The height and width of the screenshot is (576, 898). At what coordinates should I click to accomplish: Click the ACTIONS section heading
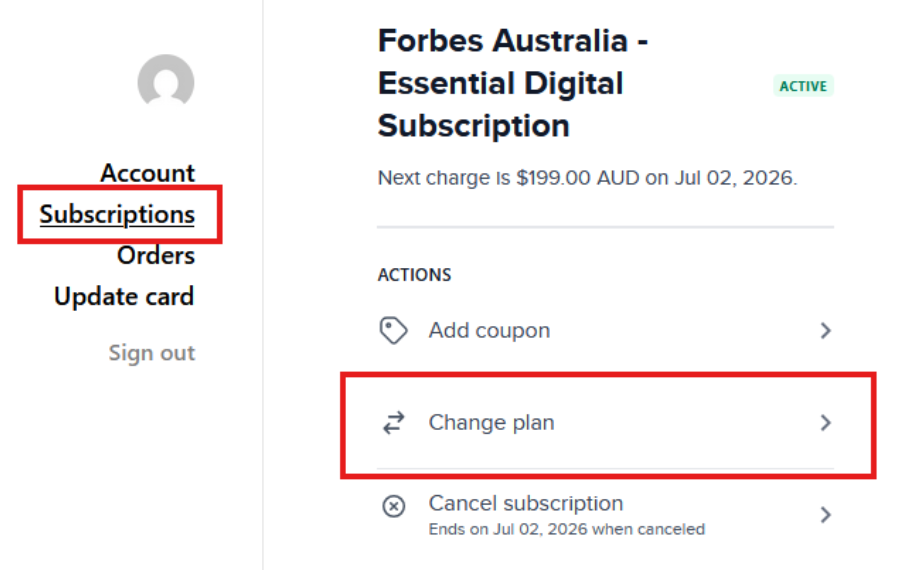point(414,274)
